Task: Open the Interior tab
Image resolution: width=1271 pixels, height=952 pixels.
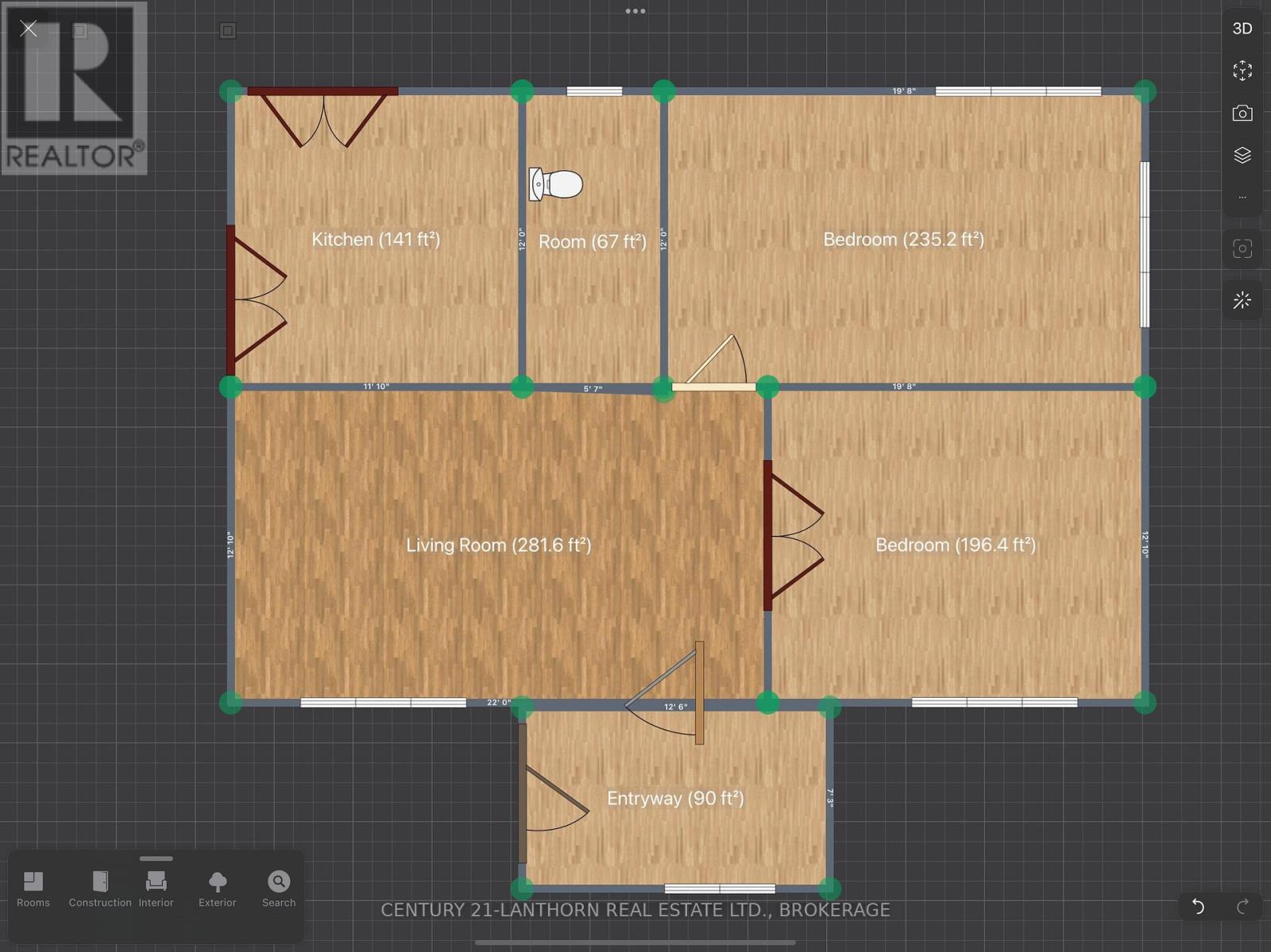Action: 156,888
